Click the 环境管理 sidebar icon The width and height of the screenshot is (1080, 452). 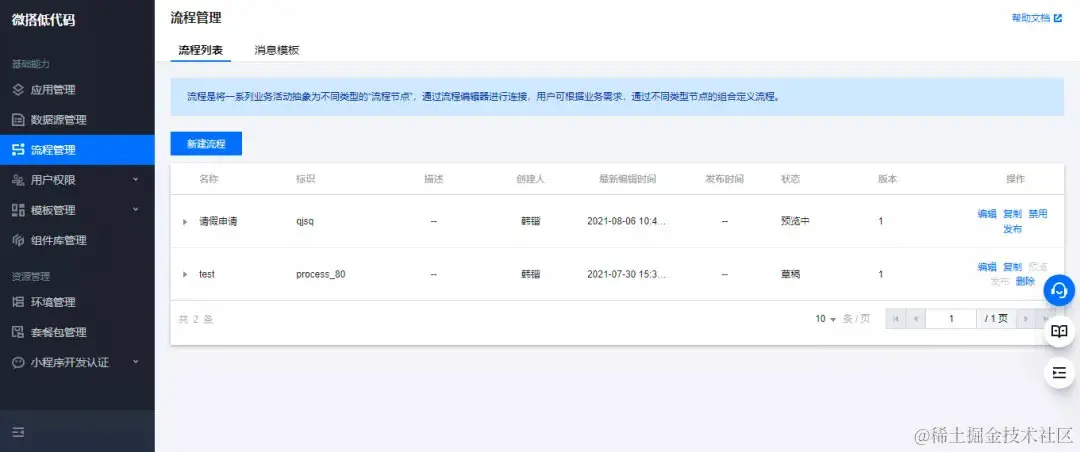(x=19, y=302)
